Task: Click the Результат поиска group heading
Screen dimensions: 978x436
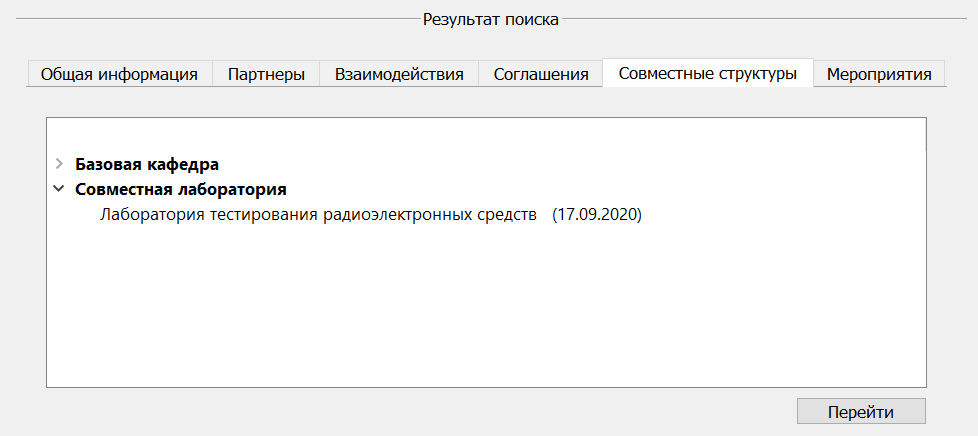Action: (x=491, y=19)
